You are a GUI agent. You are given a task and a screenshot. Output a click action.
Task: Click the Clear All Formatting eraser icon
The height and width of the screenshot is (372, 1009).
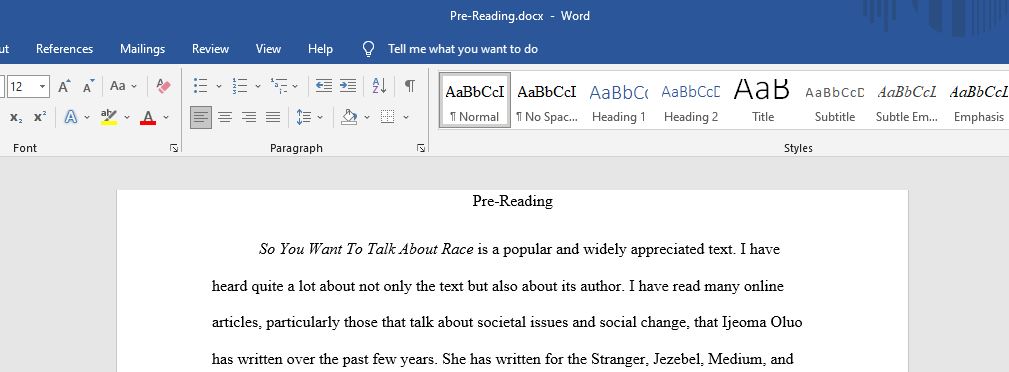coord(163,86)
